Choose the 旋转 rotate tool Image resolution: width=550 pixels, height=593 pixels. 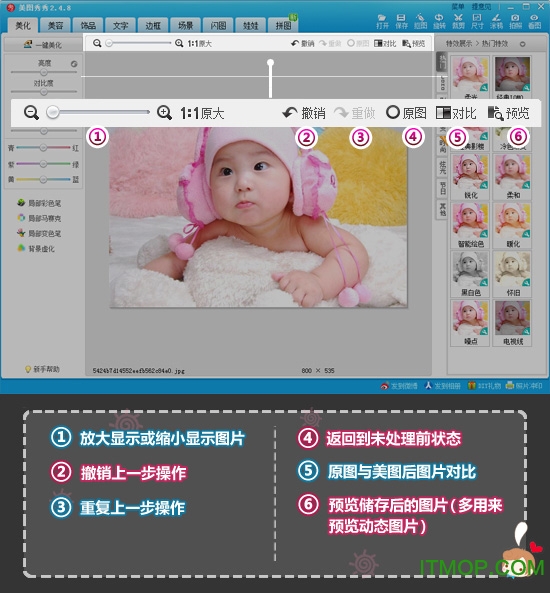439,21
